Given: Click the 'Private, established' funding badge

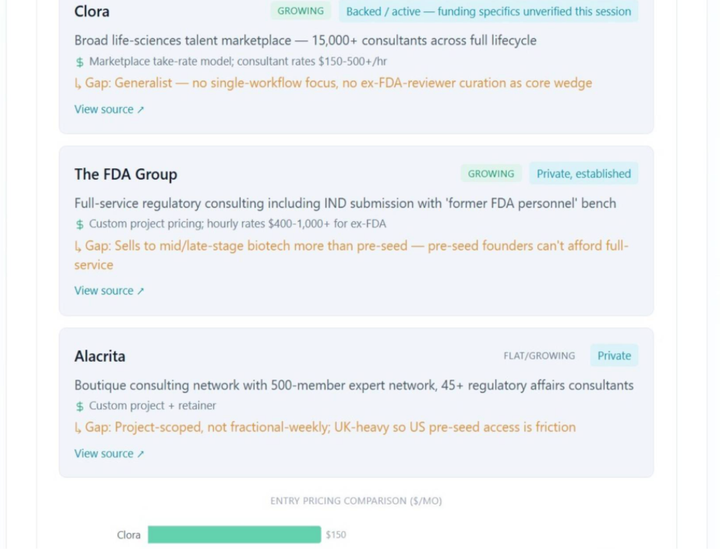Looking at the screenshot, I should click(584, 174).
